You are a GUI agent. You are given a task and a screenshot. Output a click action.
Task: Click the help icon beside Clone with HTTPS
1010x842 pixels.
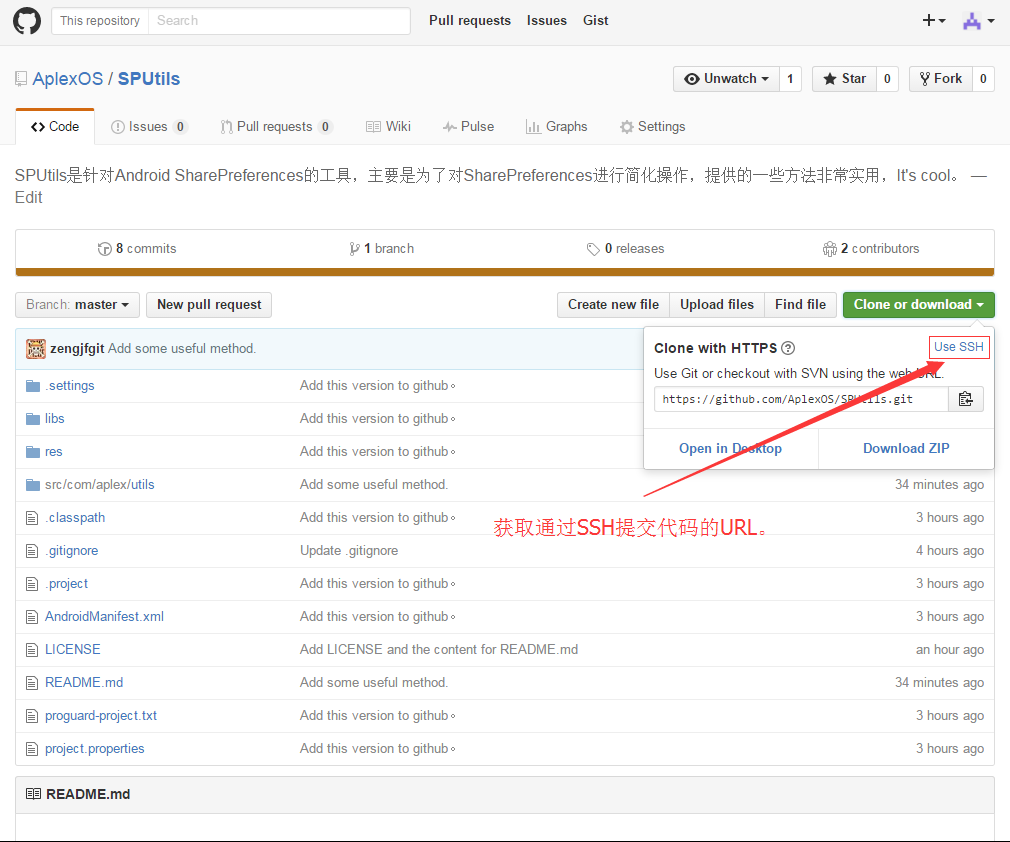pyautogui.click(x=788, y=349)
